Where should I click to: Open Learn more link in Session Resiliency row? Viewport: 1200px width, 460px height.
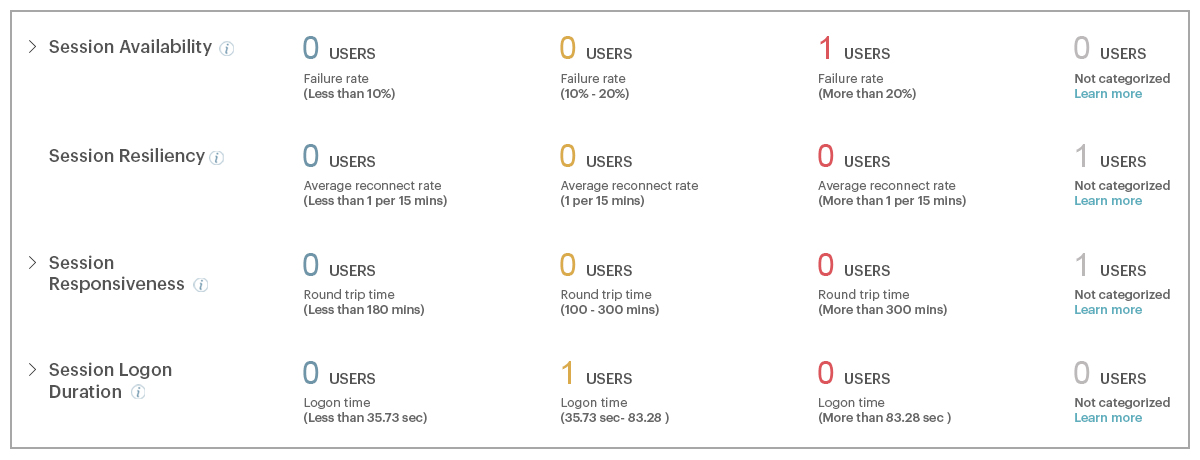pyautogui.click(x=1108, y=201)
